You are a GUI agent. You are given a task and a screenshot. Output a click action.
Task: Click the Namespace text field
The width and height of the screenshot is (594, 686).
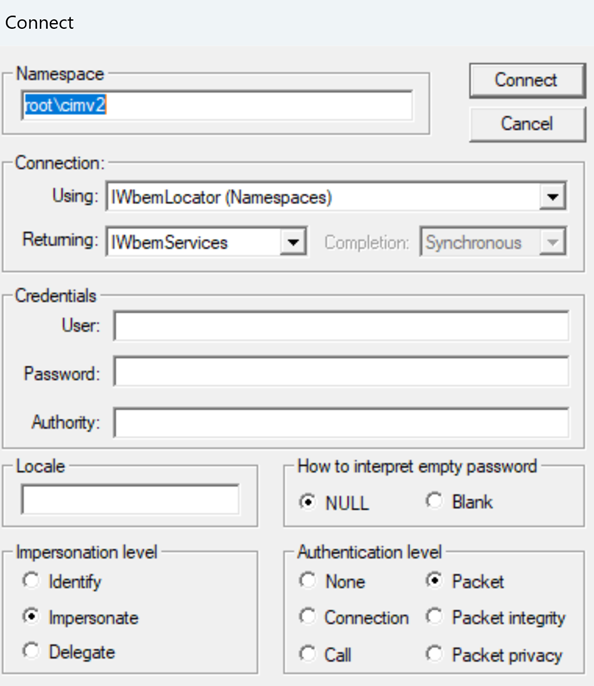point(217,105)
